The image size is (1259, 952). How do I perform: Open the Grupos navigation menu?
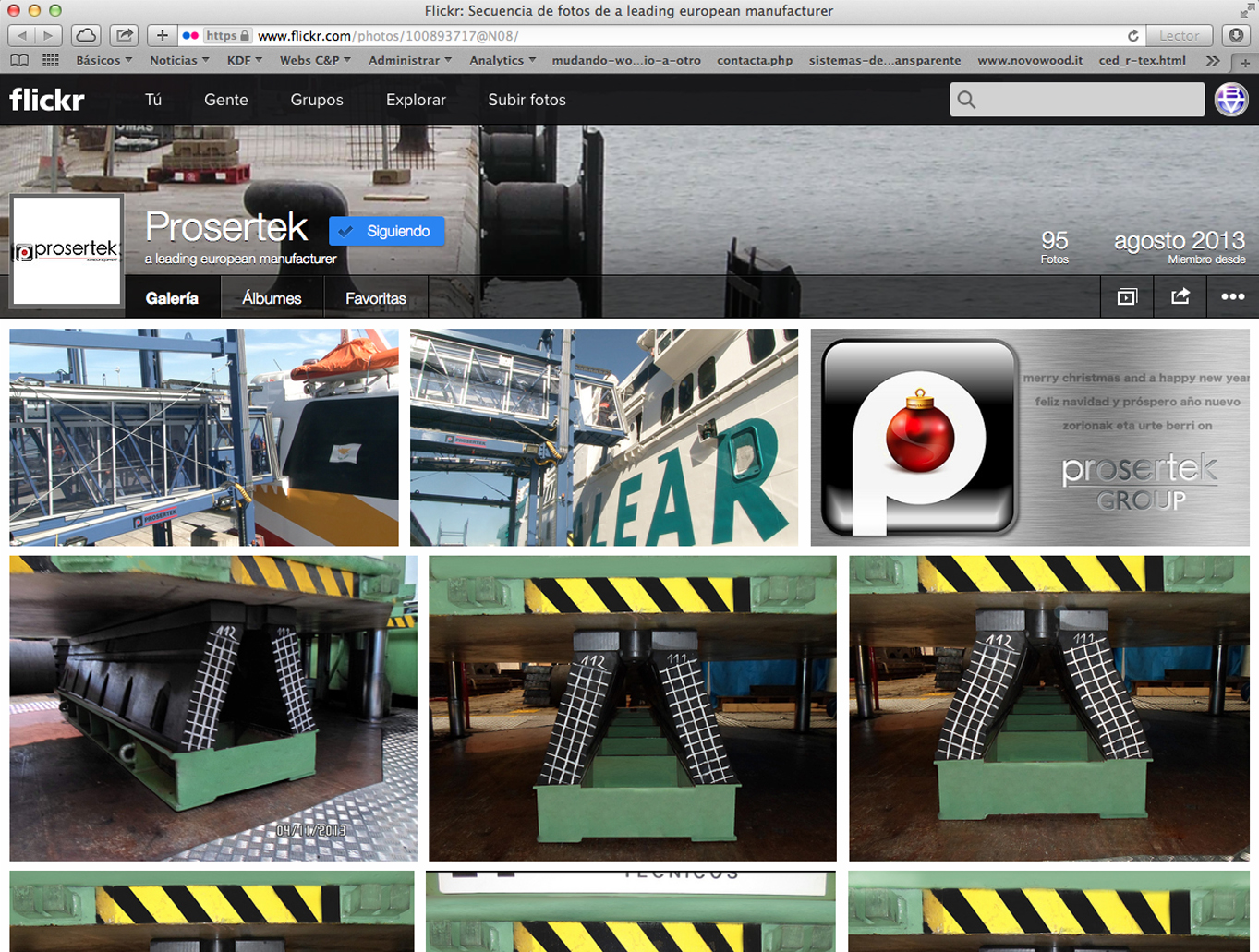(317, 100)
